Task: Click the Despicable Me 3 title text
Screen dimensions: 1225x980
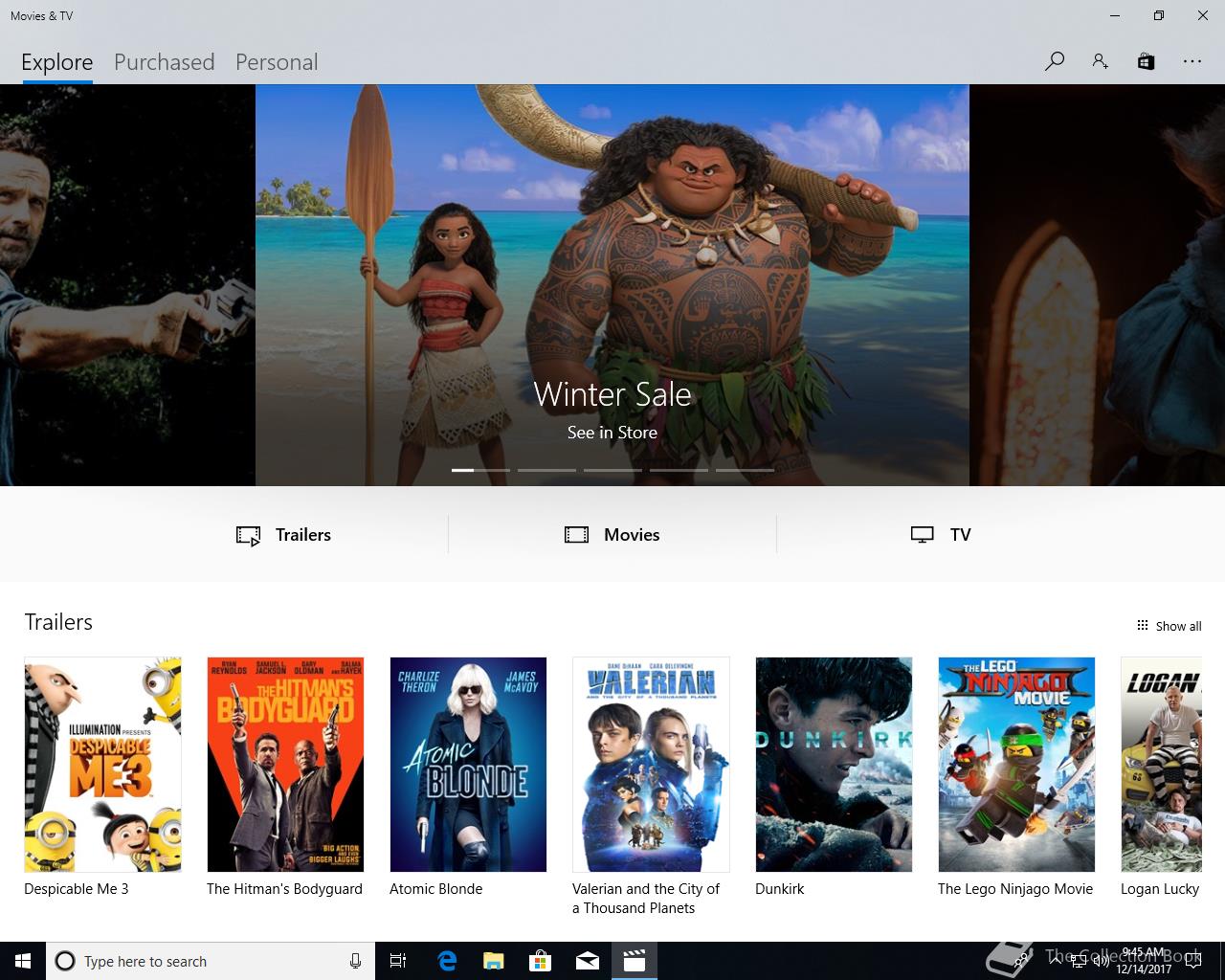Action: pyautogui.click(x=77, y=889)
